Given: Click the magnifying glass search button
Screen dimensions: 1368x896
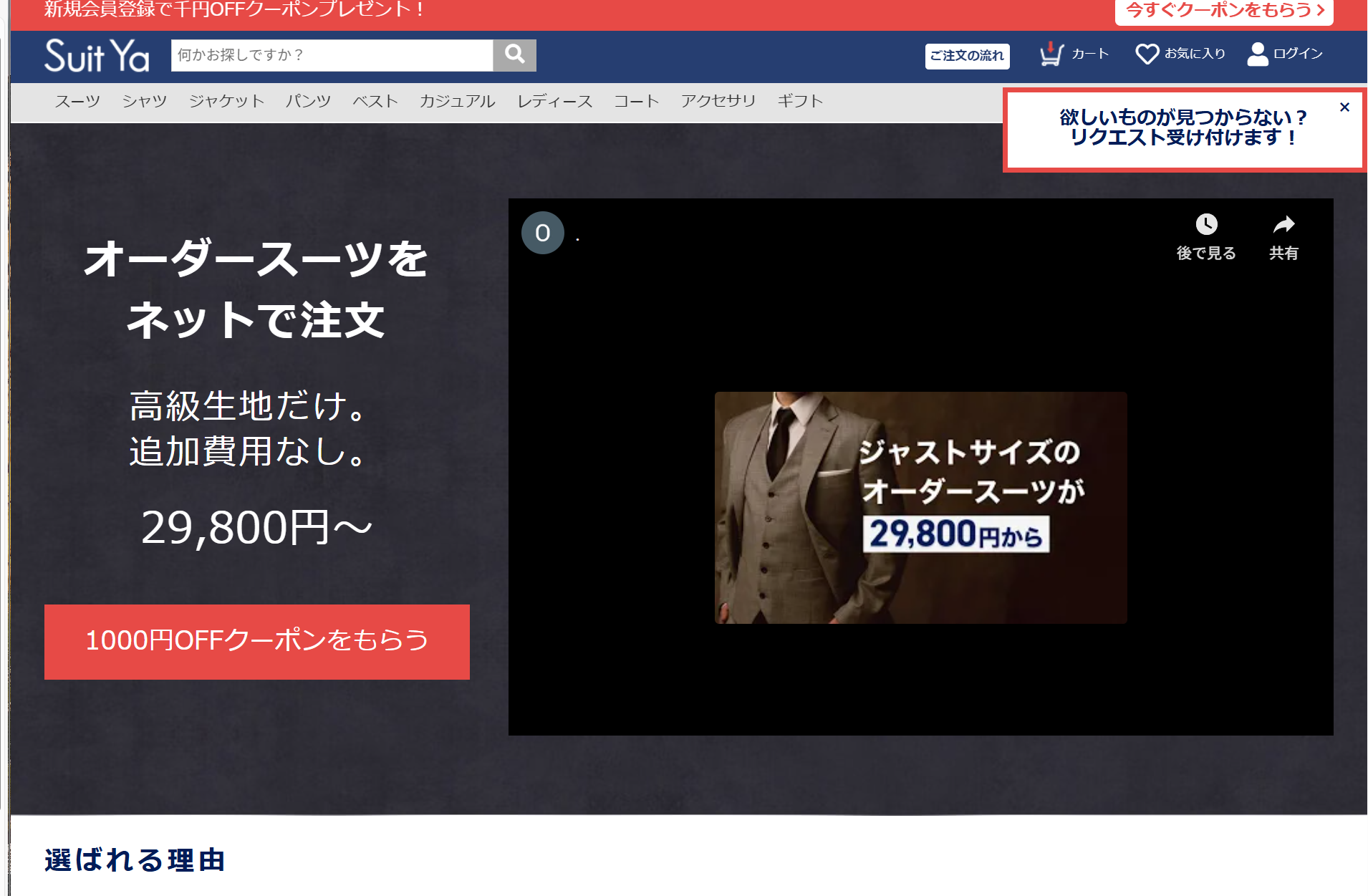Looking at the screenshot, I should [514, 55].
